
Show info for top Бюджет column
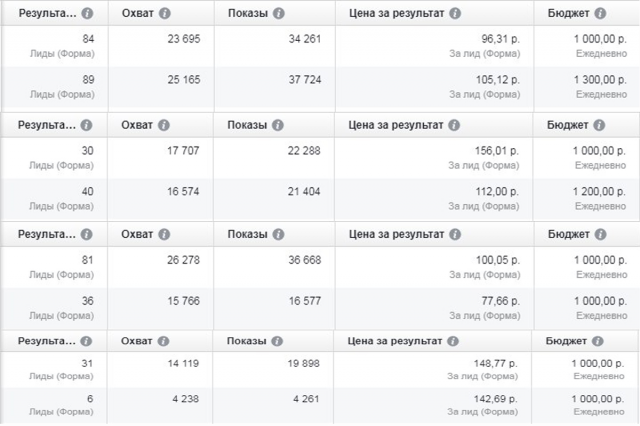pyautogui.click(x=600, y=13)
